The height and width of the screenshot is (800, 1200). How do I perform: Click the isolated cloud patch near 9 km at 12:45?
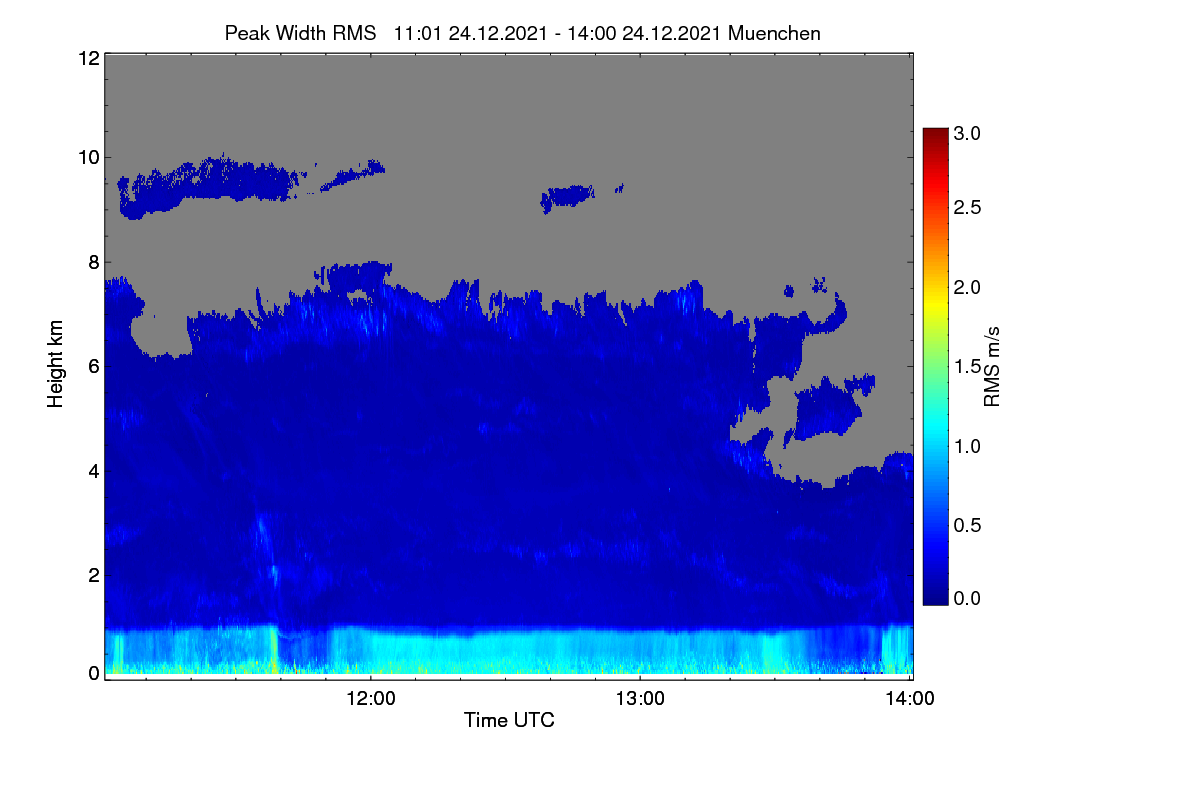pos(568,196)
